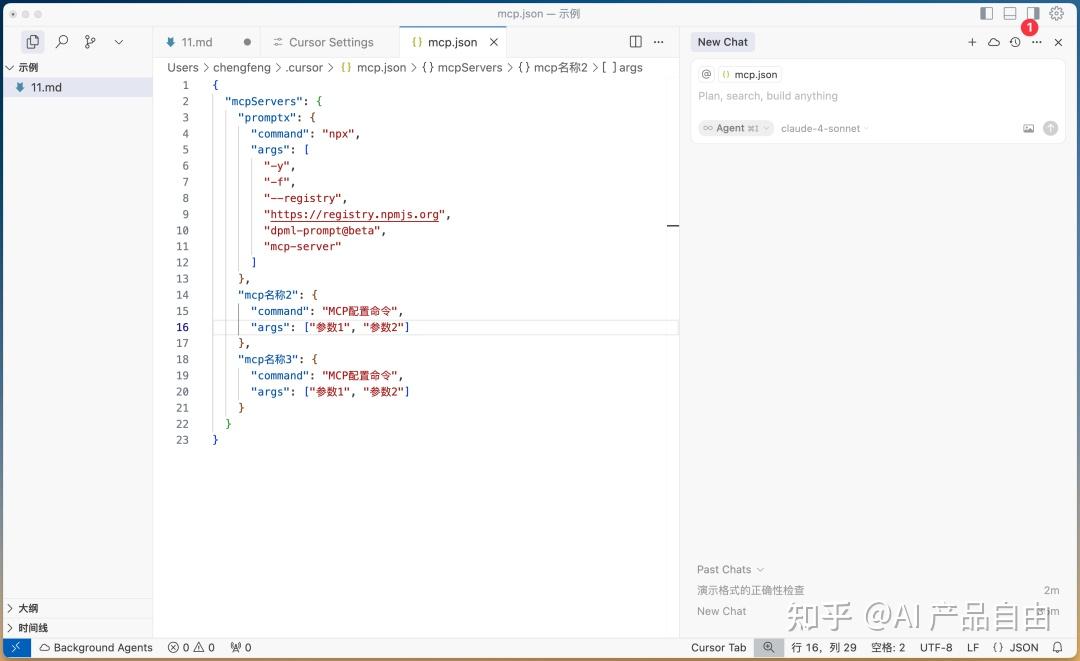Open the Source Control branch icon
1080x661 pixels.
point(90,42)
